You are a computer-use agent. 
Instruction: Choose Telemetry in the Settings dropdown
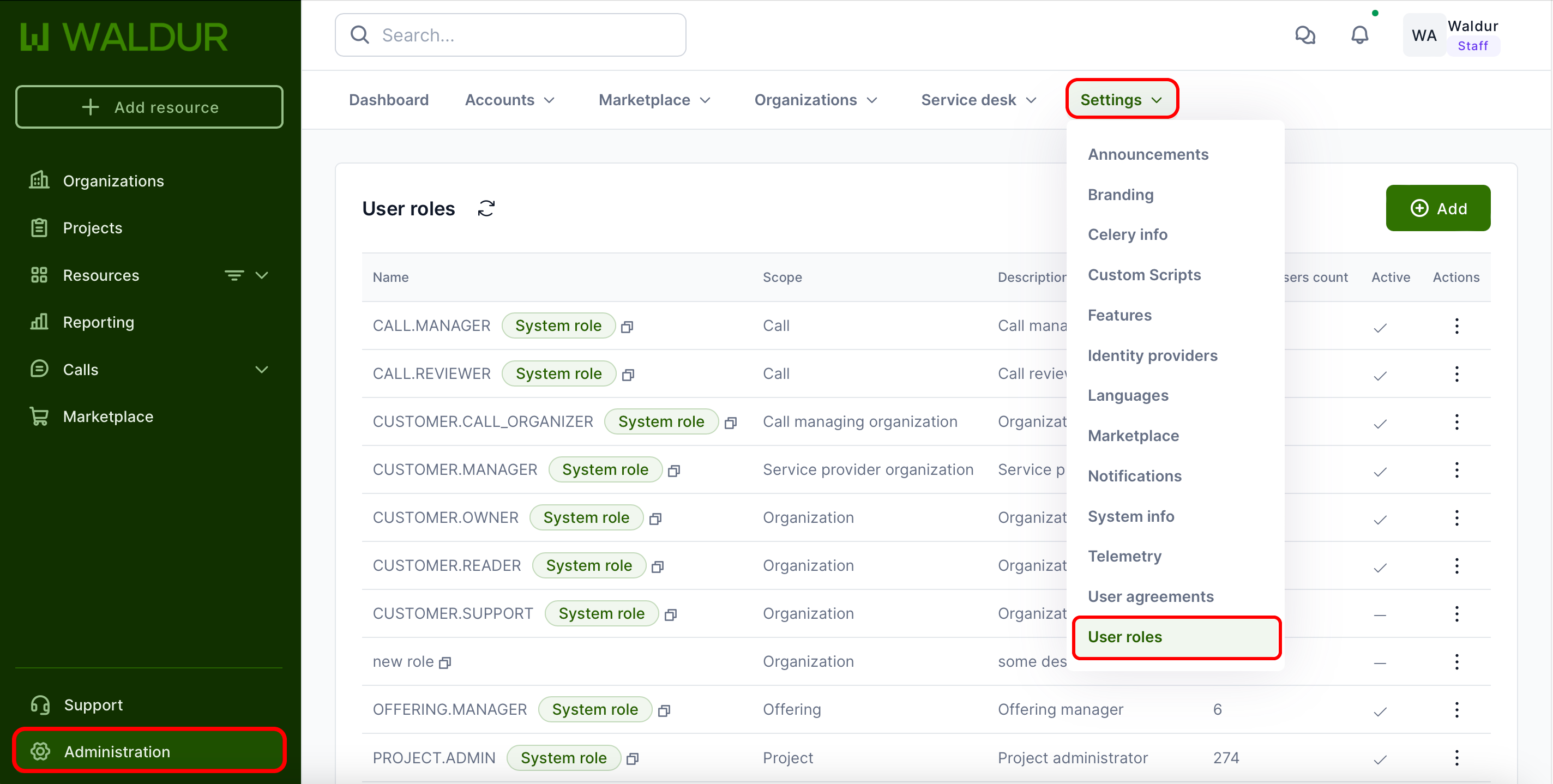coord(1124,556)
